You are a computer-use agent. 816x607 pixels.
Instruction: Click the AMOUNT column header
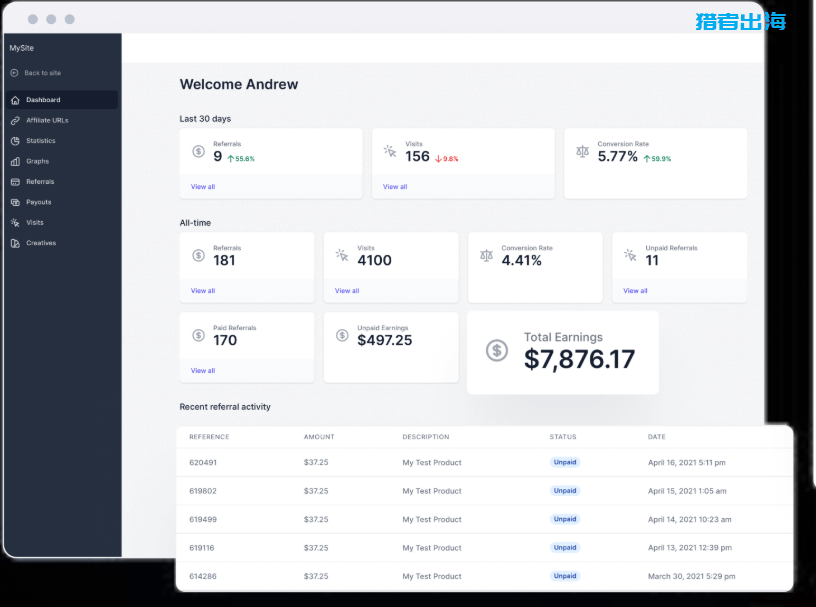(319, 437)
